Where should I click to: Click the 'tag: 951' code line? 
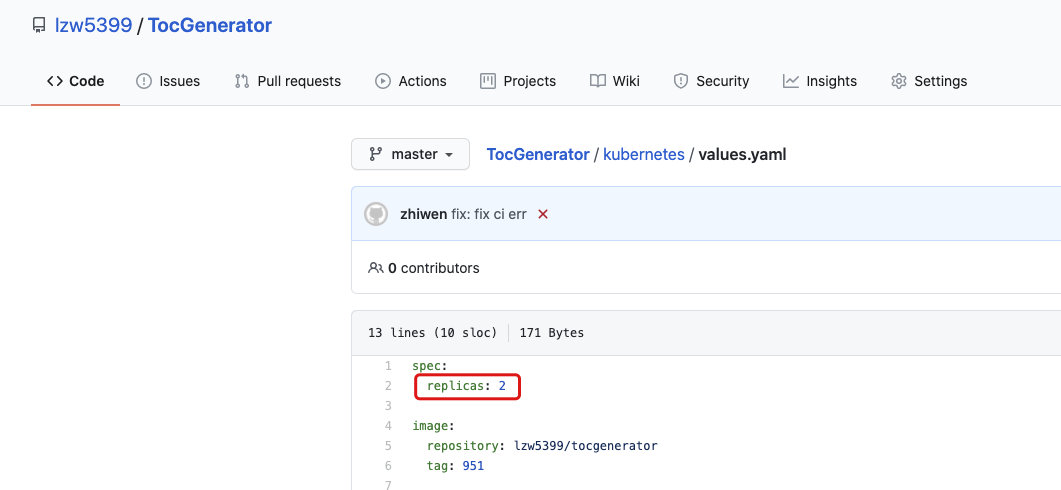point(455,466)
